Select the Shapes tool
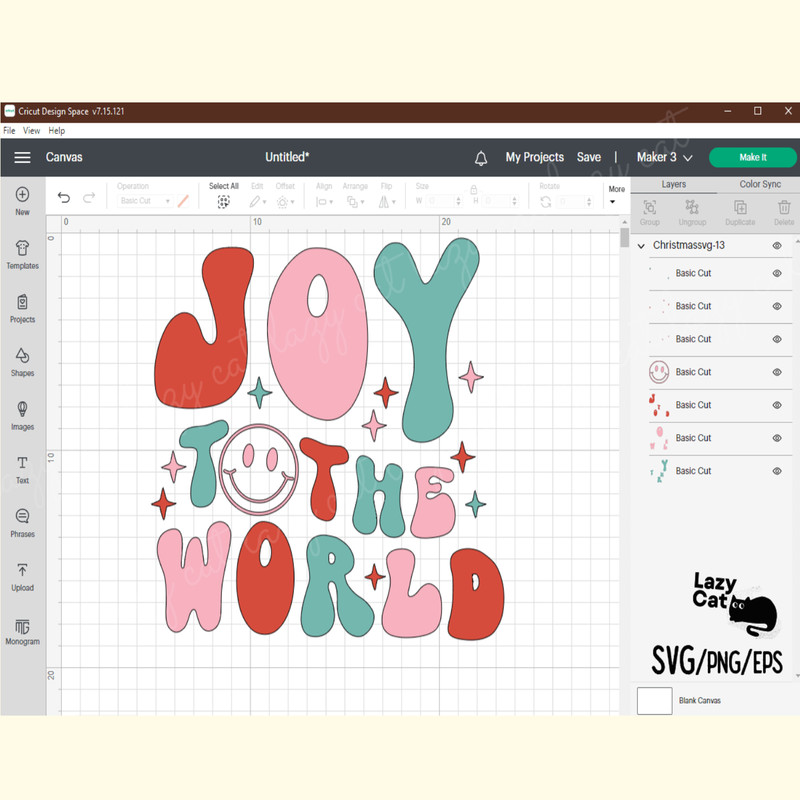Image resolution: width=800 pixels, height=800 pixels. click(22, 362)
